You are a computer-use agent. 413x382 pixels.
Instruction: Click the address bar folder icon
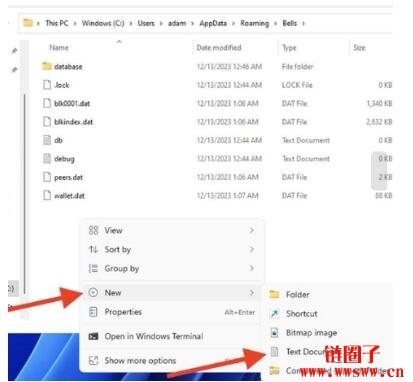(x=28, y=23)
